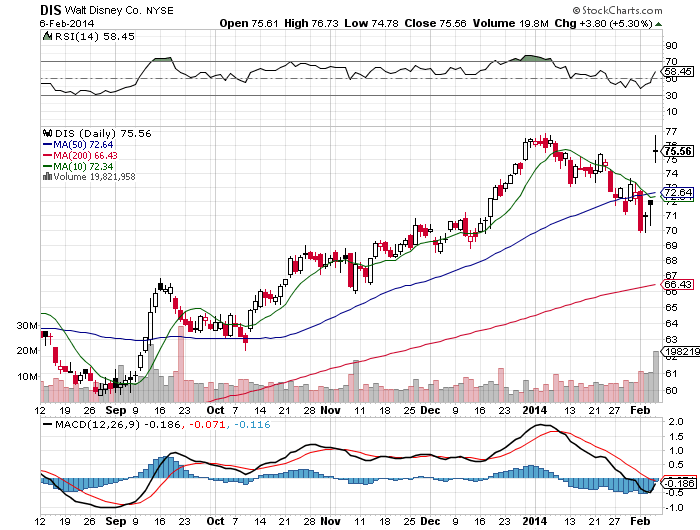
Task: Click the 1.5 level on MACD axis
Action: [x=676, y=436]
